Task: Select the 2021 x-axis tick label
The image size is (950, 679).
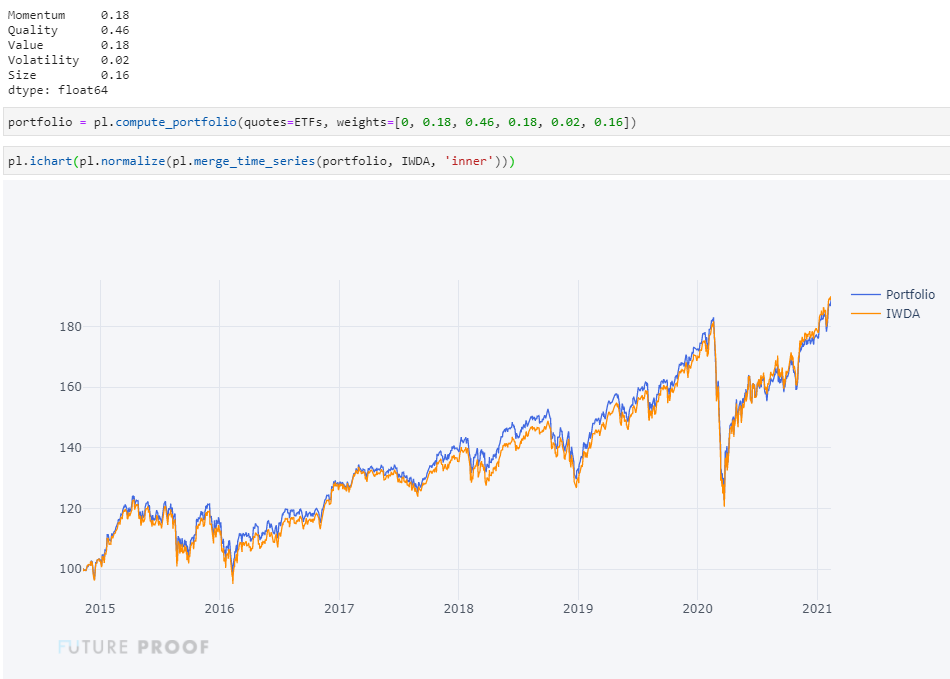Action: [817, 608]
